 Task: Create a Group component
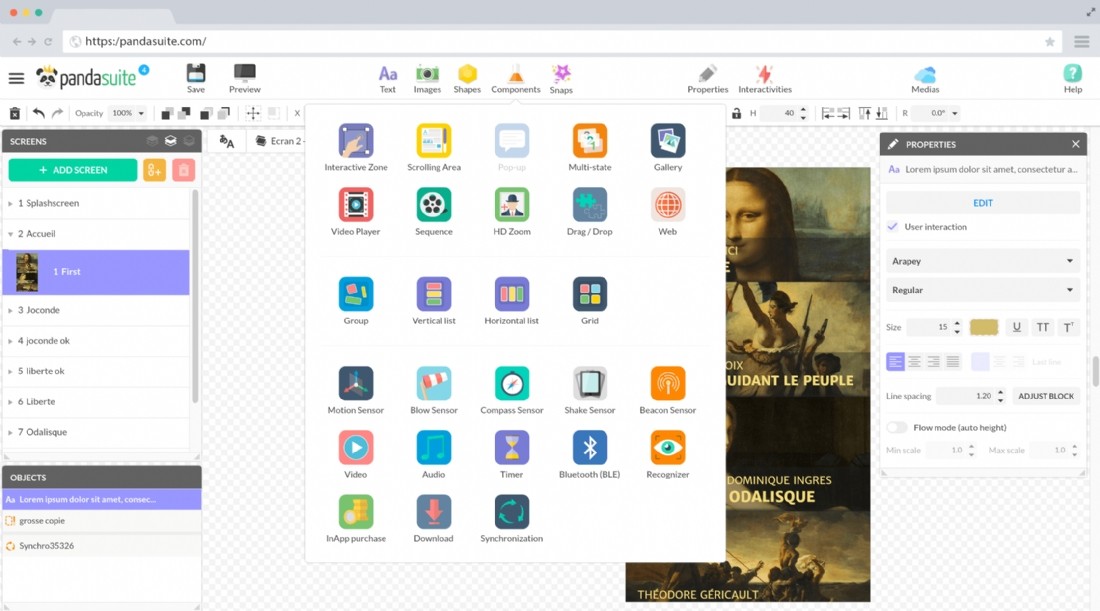[356, 294]
